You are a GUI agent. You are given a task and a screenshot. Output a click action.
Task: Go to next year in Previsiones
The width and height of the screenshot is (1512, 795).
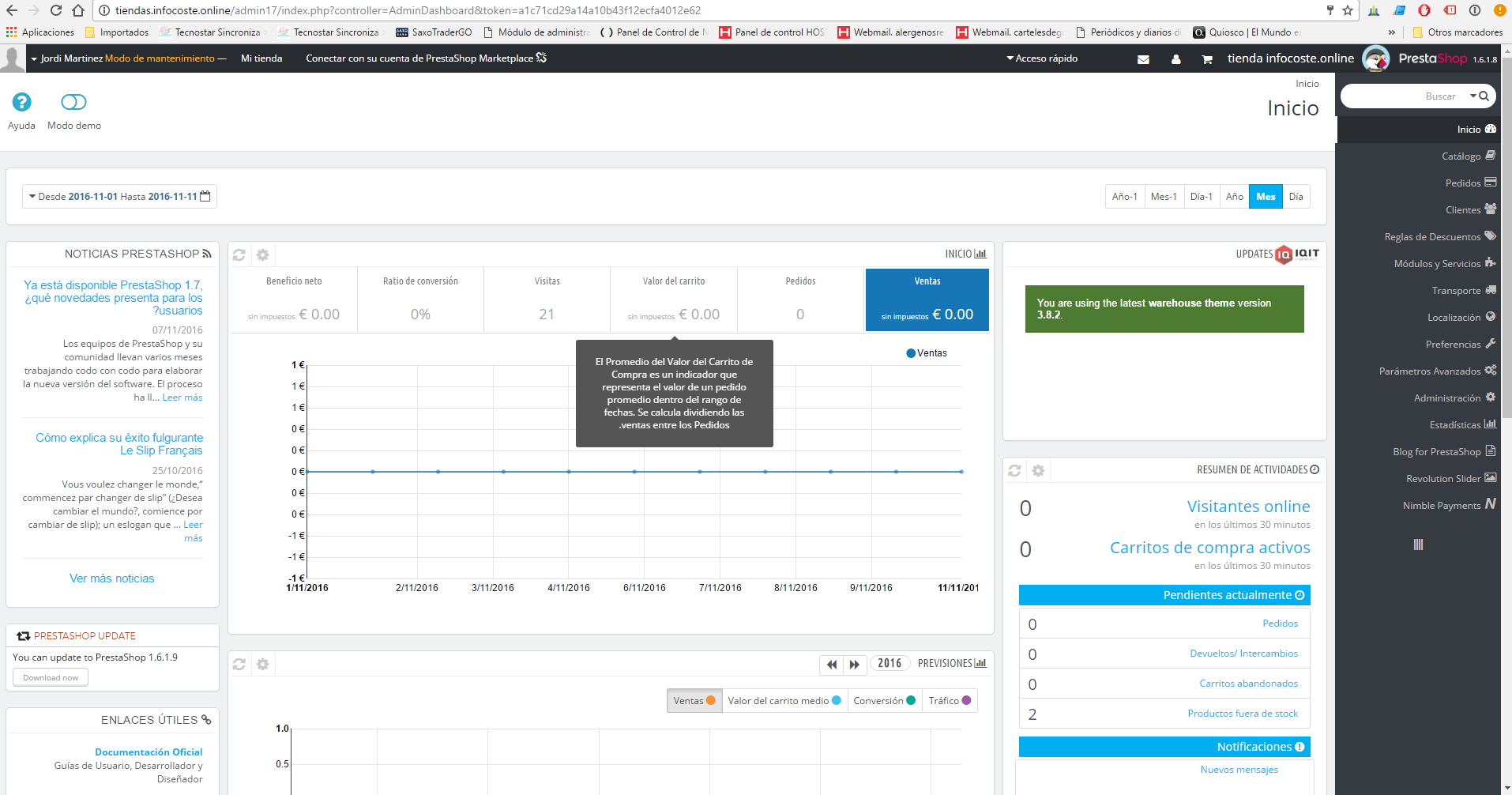[x=855, y=665]
